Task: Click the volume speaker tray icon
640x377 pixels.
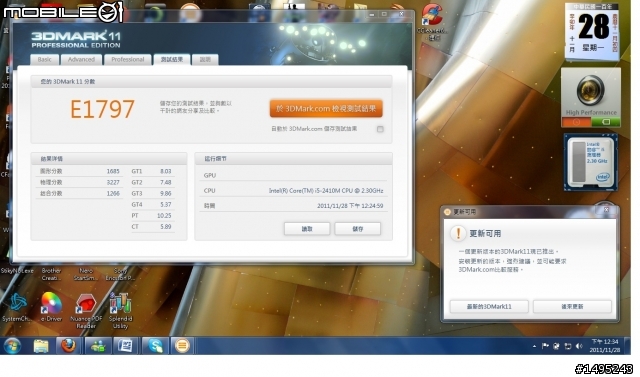Action: (x=579, y=346)
